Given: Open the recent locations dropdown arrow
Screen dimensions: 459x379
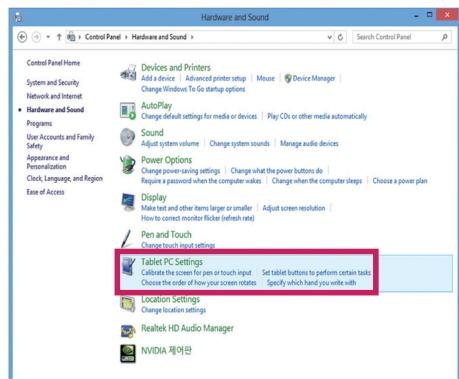Looking at the screenshot, I should coord(48,37).
